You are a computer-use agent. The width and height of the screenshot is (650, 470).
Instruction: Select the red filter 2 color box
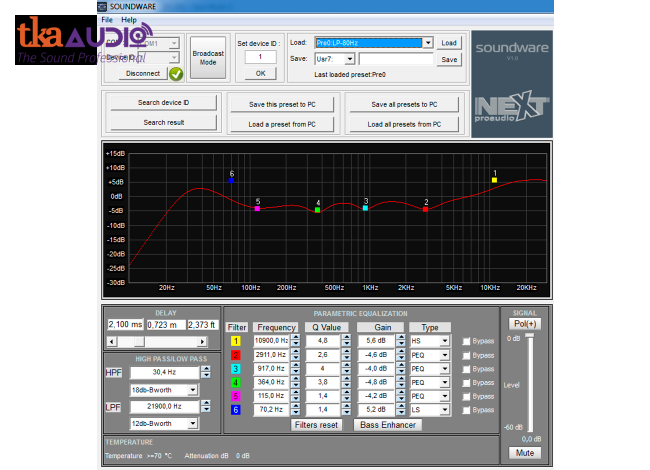click(x=236, y=355)
